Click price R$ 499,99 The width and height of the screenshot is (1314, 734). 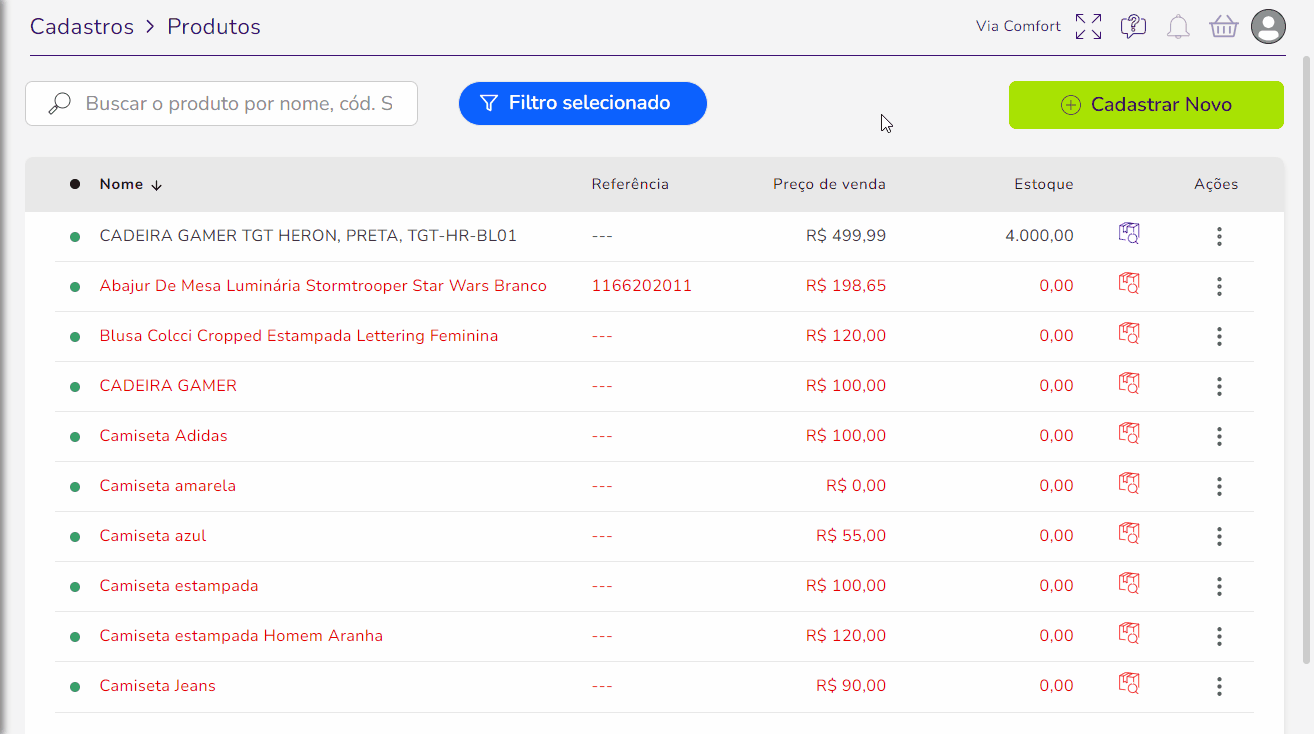click(846, 236)
